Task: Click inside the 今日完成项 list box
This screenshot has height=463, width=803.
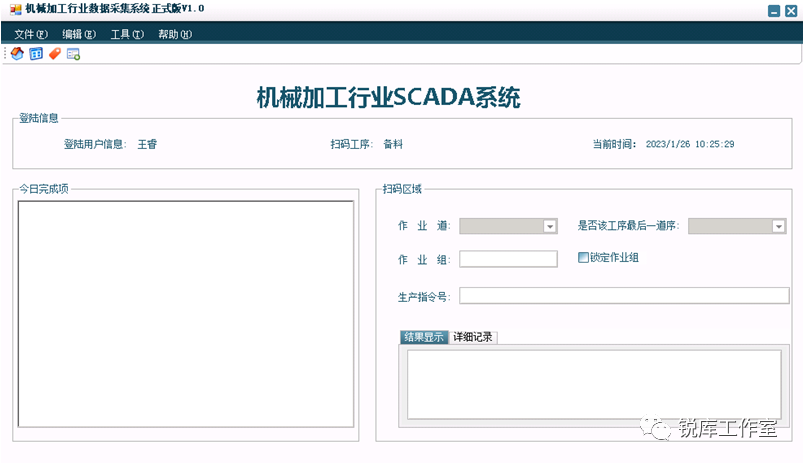Action: 186,314
